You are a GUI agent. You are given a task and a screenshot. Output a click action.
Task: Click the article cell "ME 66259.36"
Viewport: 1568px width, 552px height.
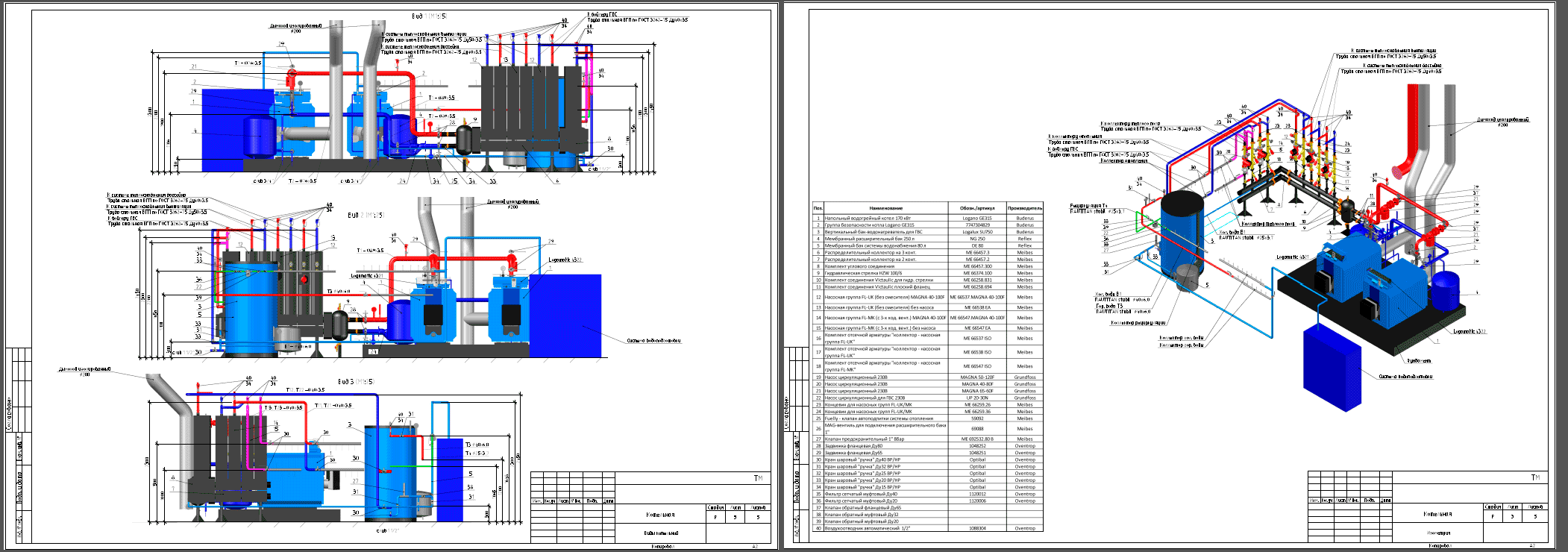(x=977, y=412)
